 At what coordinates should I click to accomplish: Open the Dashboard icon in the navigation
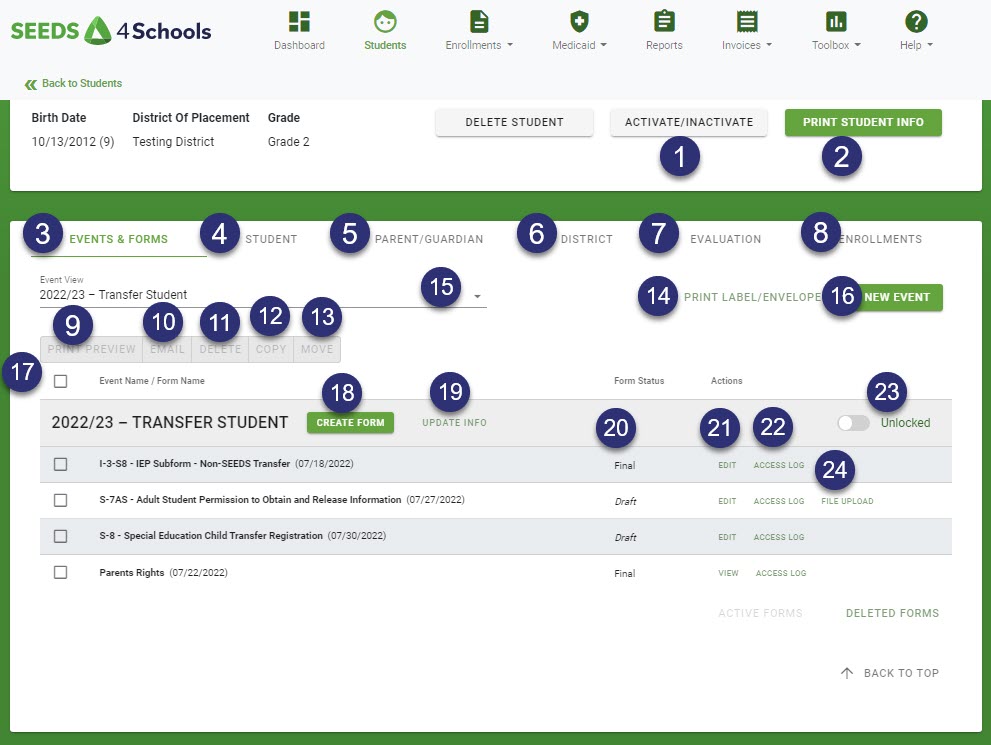click(x=299, y=21)
